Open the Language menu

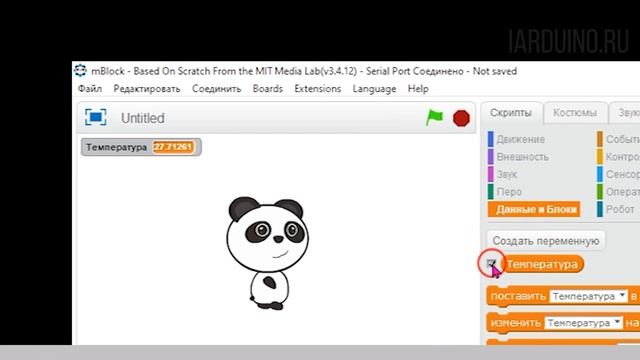(374, 89)
